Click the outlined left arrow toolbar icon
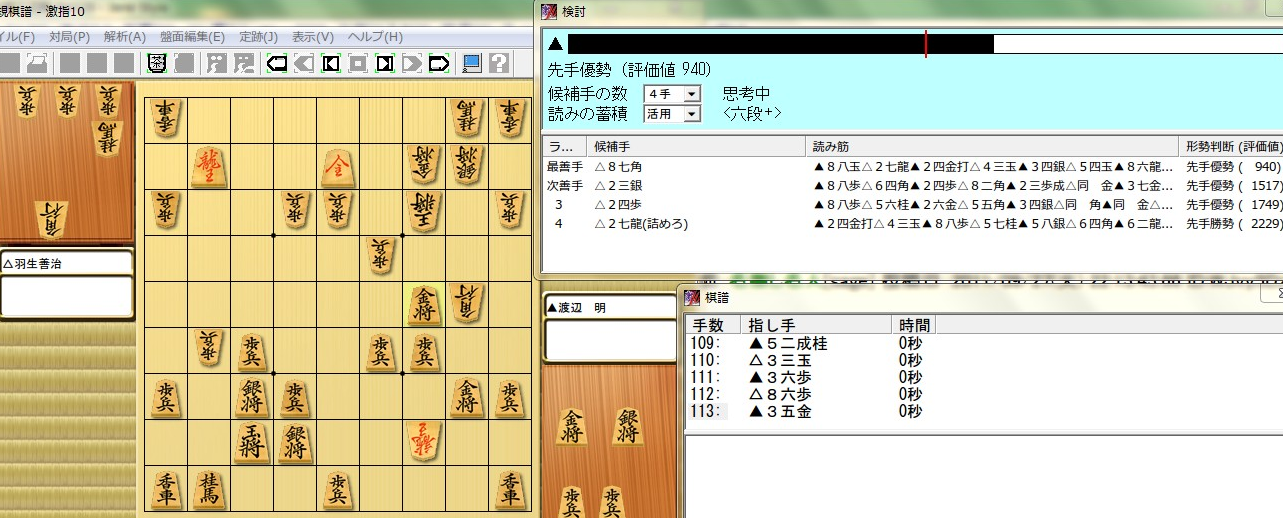1283x518 pixels. [277, 64]
